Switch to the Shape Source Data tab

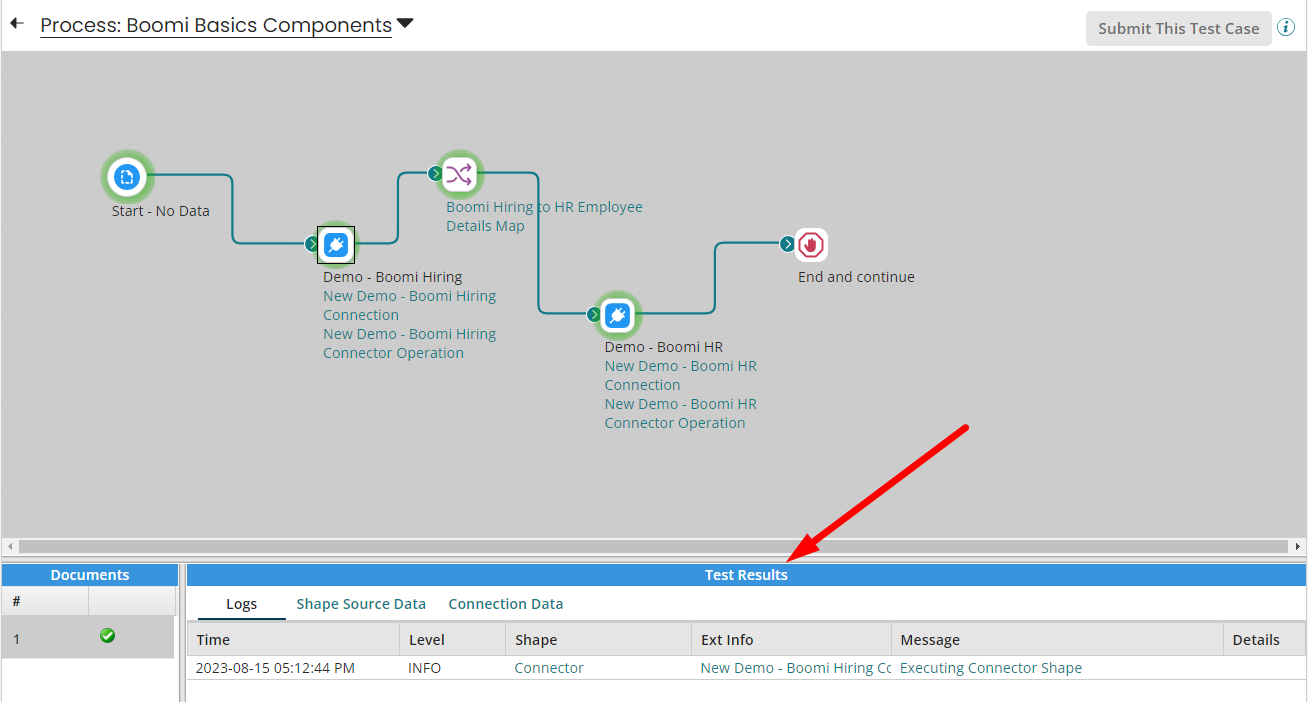(361, 604)
